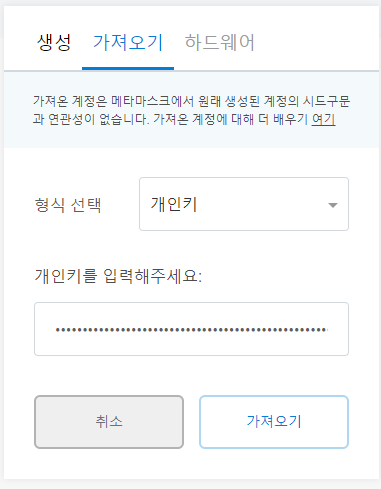The height and width of the screenshot is (489, 381).
Task: Click the imported account info notice text
Action: 191,110
